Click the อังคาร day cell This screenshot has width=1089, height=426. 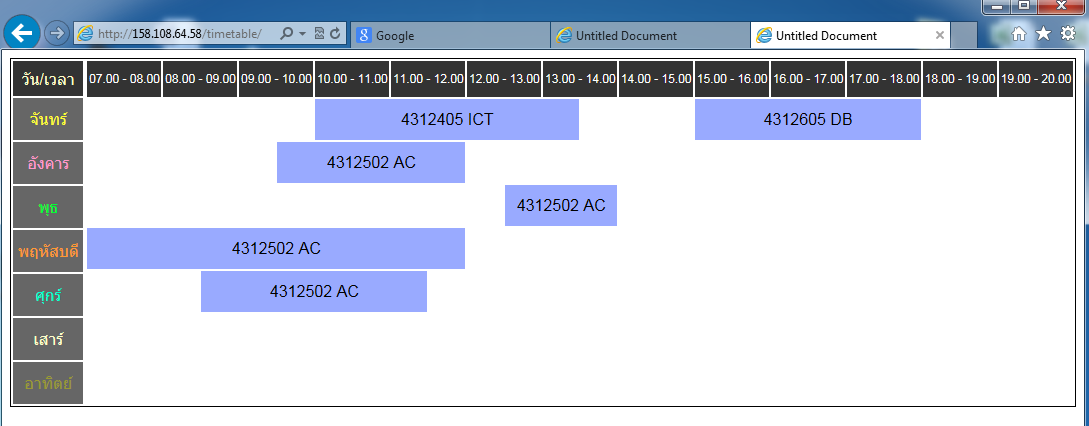48,163
